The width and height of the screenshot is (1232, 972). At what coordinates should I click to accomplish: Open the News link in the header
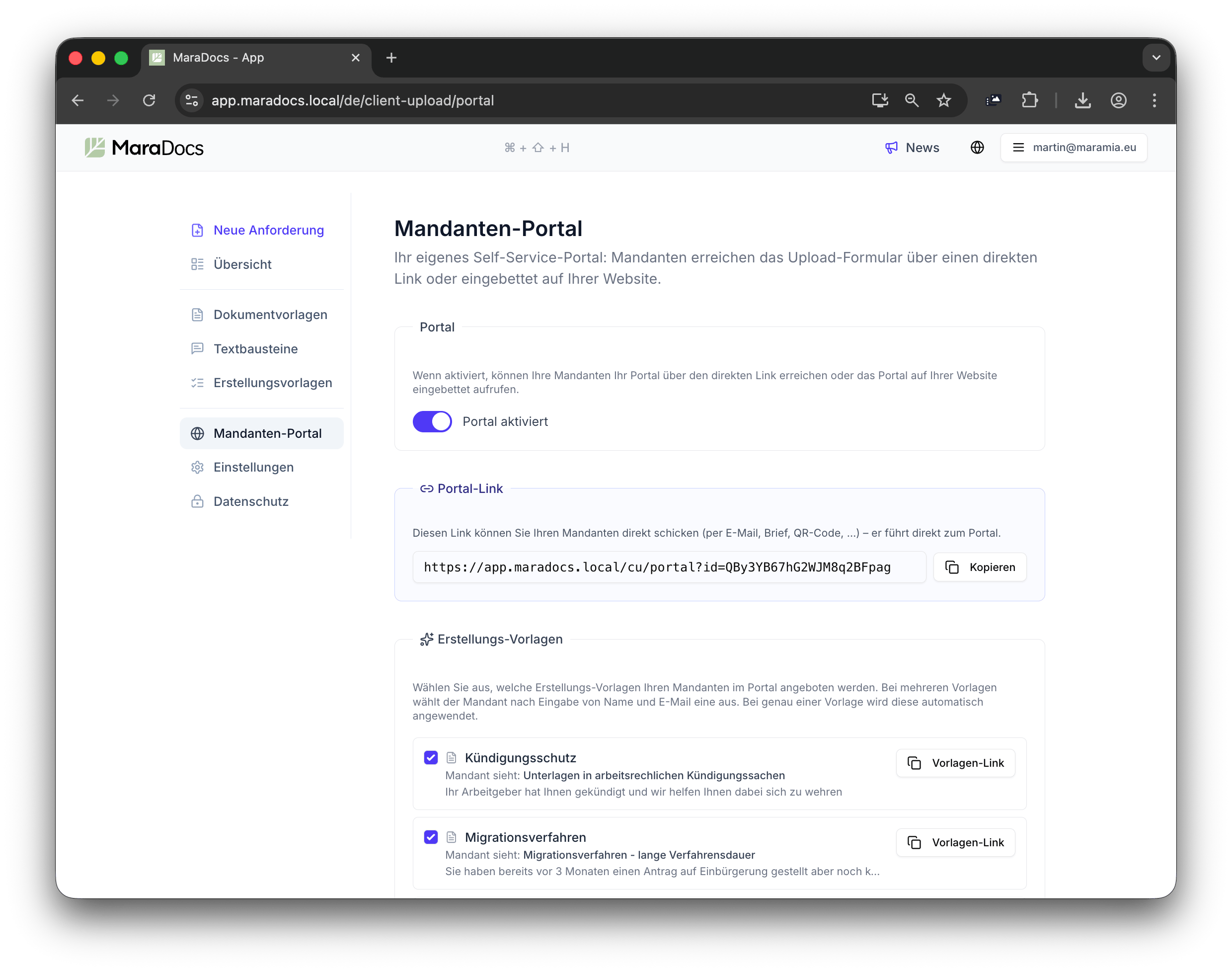(x=912, y=148)
